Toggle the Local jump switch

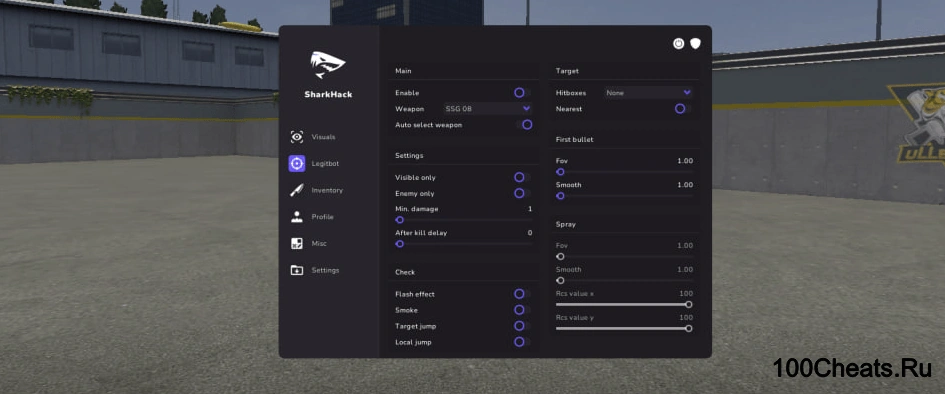(x=522, y=342)
